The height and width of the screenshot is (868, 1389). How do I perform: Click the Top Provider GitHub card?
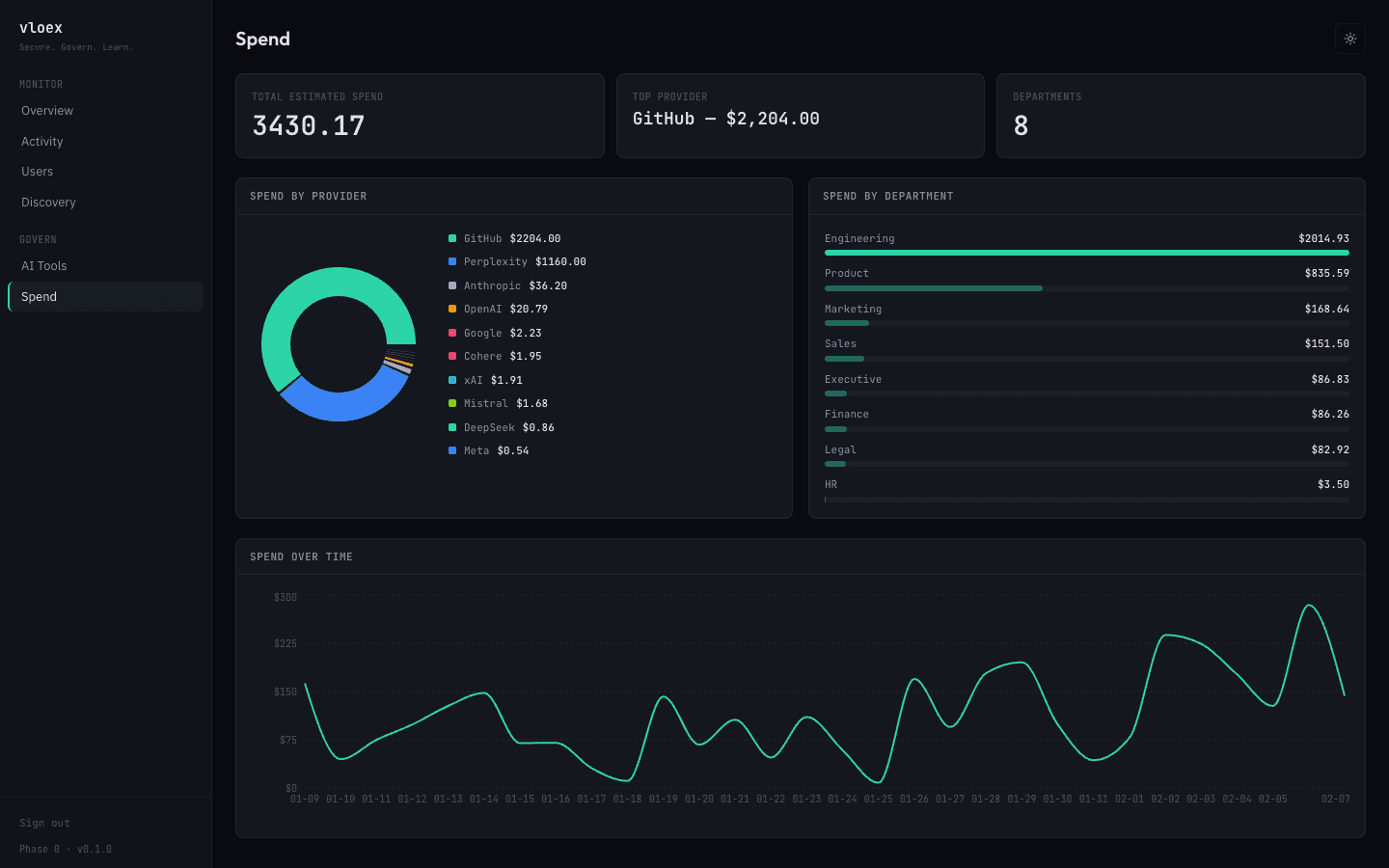pyautogui.click(x=800, y=116)
